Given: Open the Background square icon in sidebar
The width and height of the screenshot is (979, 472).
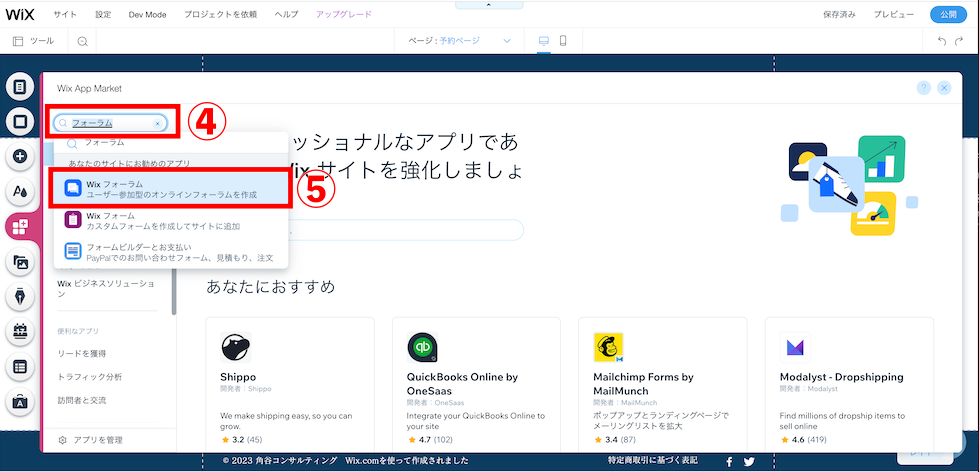Looking at the screenshot, I should point(20,121).
